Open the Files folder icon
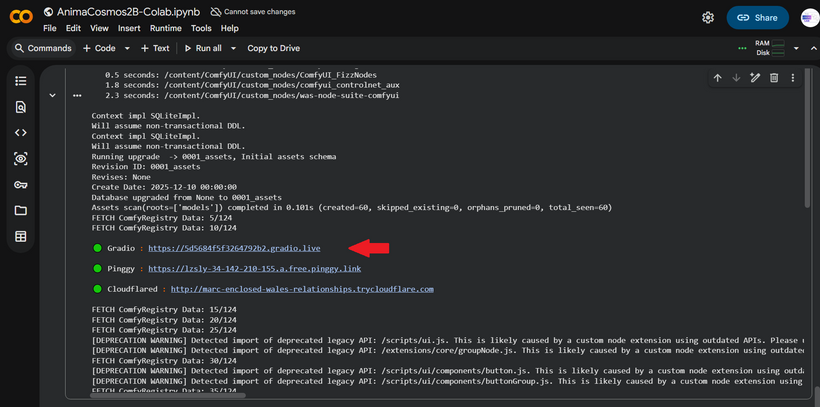The width and height of the screenshot is (820, 407). pyautogui.click(x=20, y=211)
